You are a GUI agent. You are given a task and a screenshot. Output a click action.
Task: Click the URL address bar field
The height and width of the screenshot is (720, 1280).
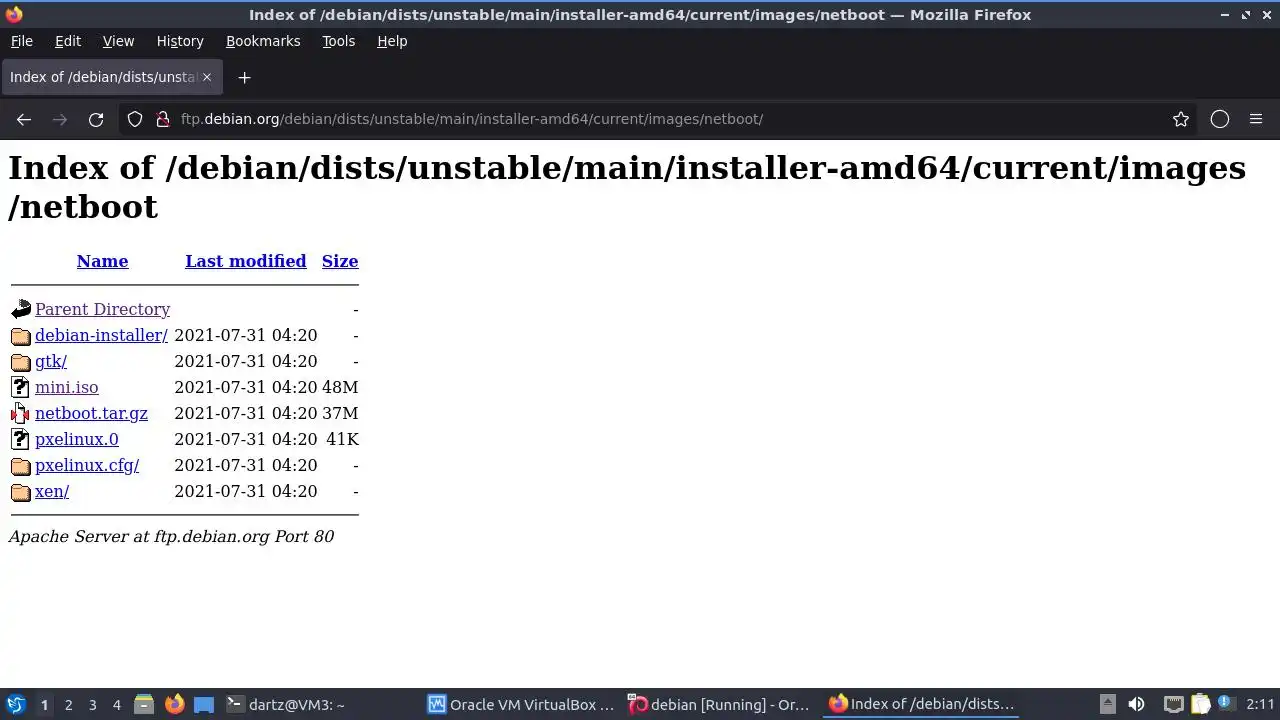[660, 119]
